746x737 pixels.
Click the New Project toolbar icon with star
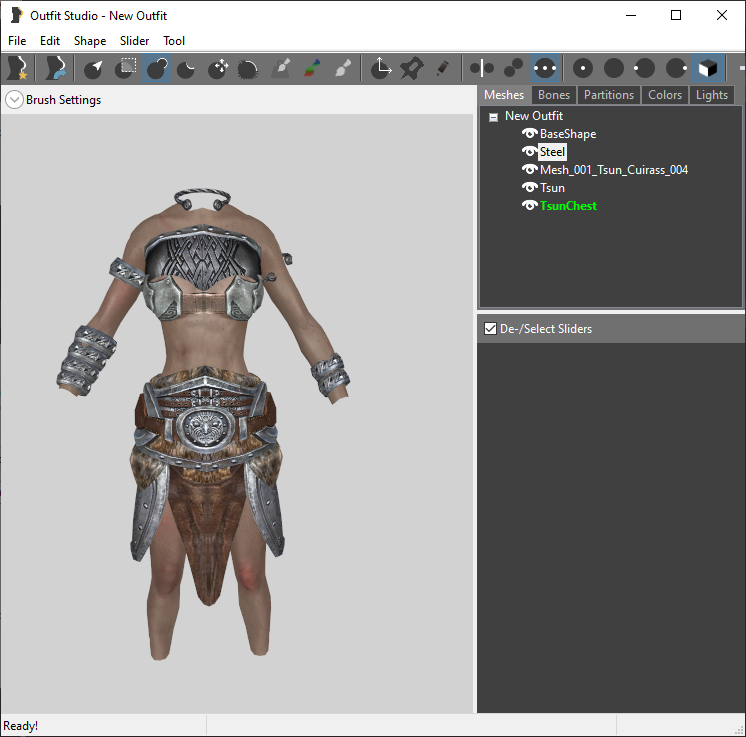18,68
